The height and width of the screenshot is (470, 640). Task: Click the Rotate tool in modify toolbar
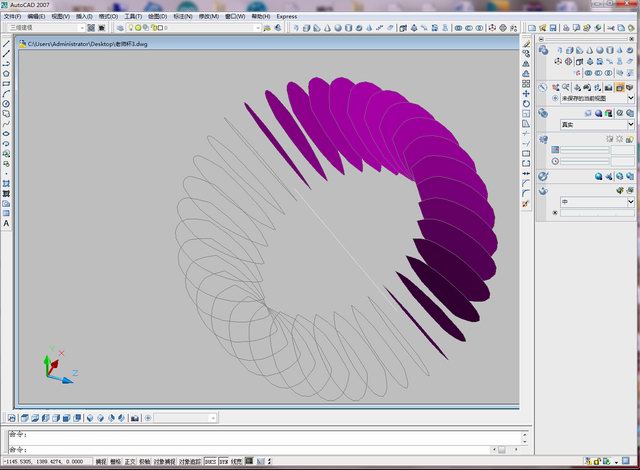pos(526,103)
